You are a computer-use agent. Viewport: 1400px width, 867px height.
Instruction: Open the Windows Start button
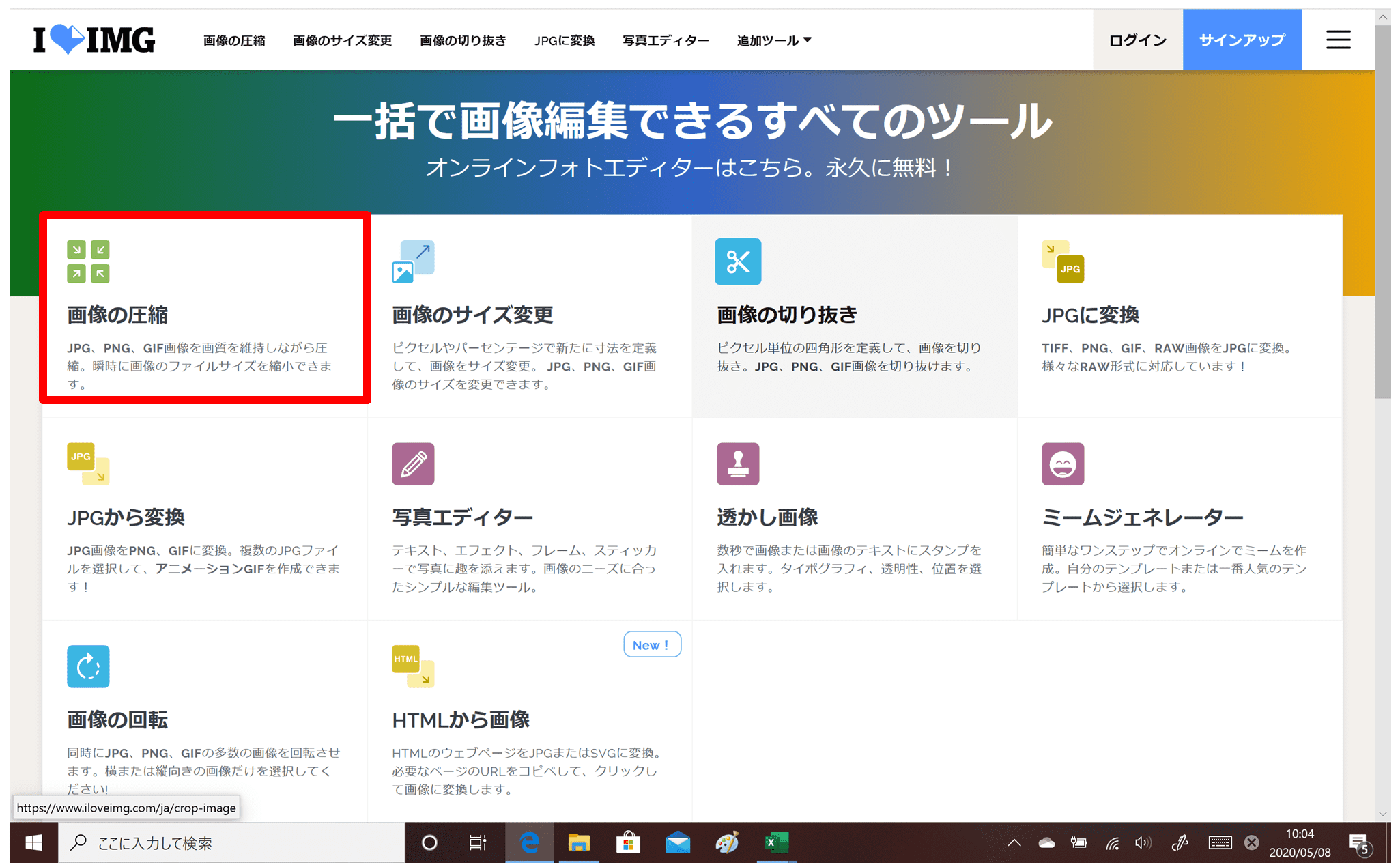point(33,843)
